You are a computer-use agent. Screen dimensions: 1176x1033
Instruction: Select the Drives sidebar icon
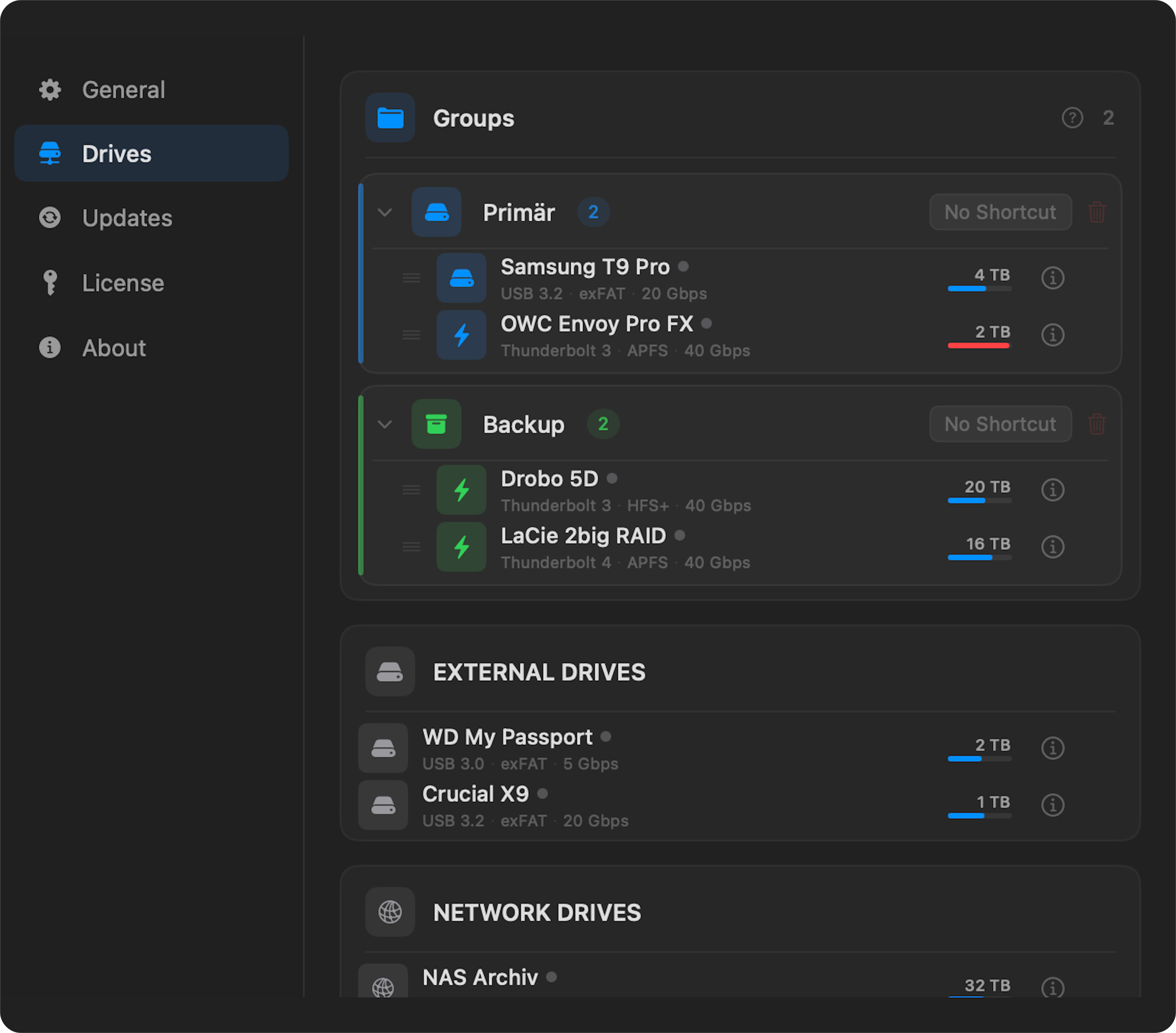pyautogui.click(x=51, y=154)
